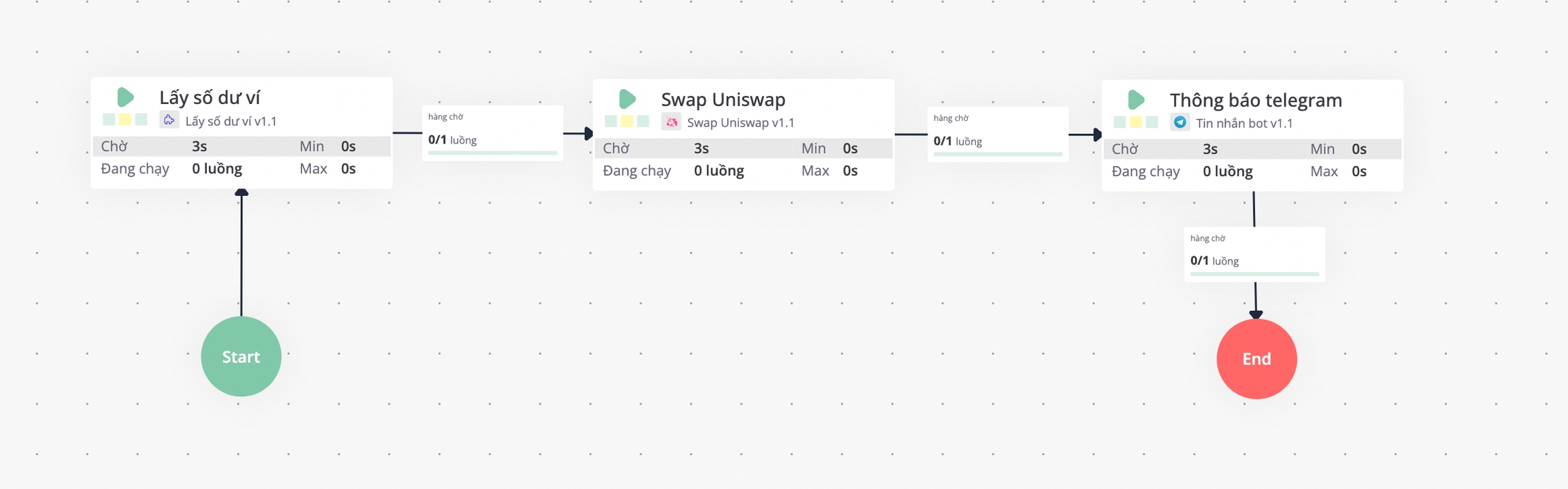Image resolution: width=1568 pixels, height=489 pixels.
Task: Click the red End circle node
Action: pyautogui.click(x=1256, y=358)
